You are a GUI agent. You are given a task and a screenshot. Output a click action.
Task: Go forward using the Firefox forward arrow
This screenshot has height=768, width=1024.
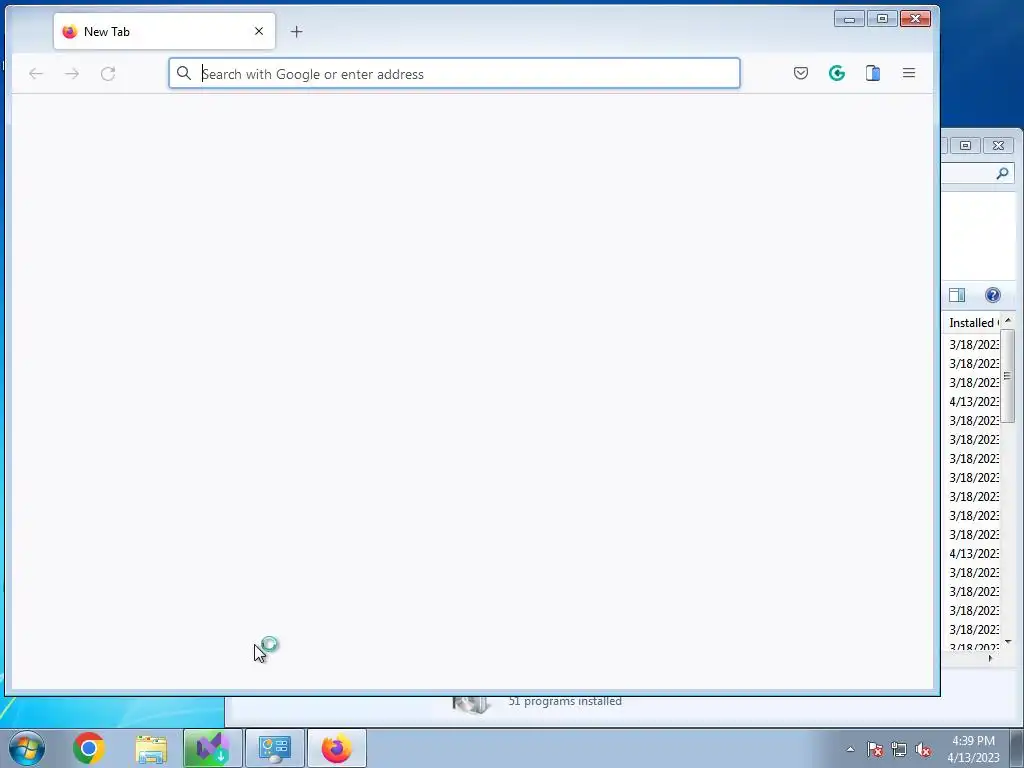tap(72, 74)
